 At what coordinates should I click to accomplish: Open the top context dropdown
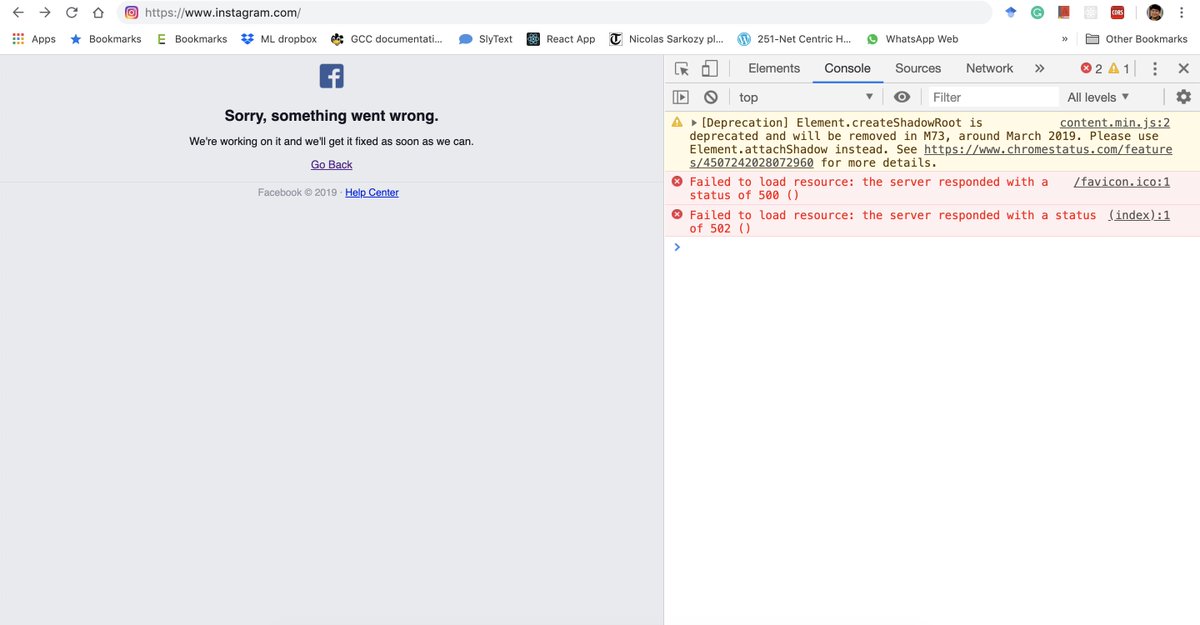point(806,97)
